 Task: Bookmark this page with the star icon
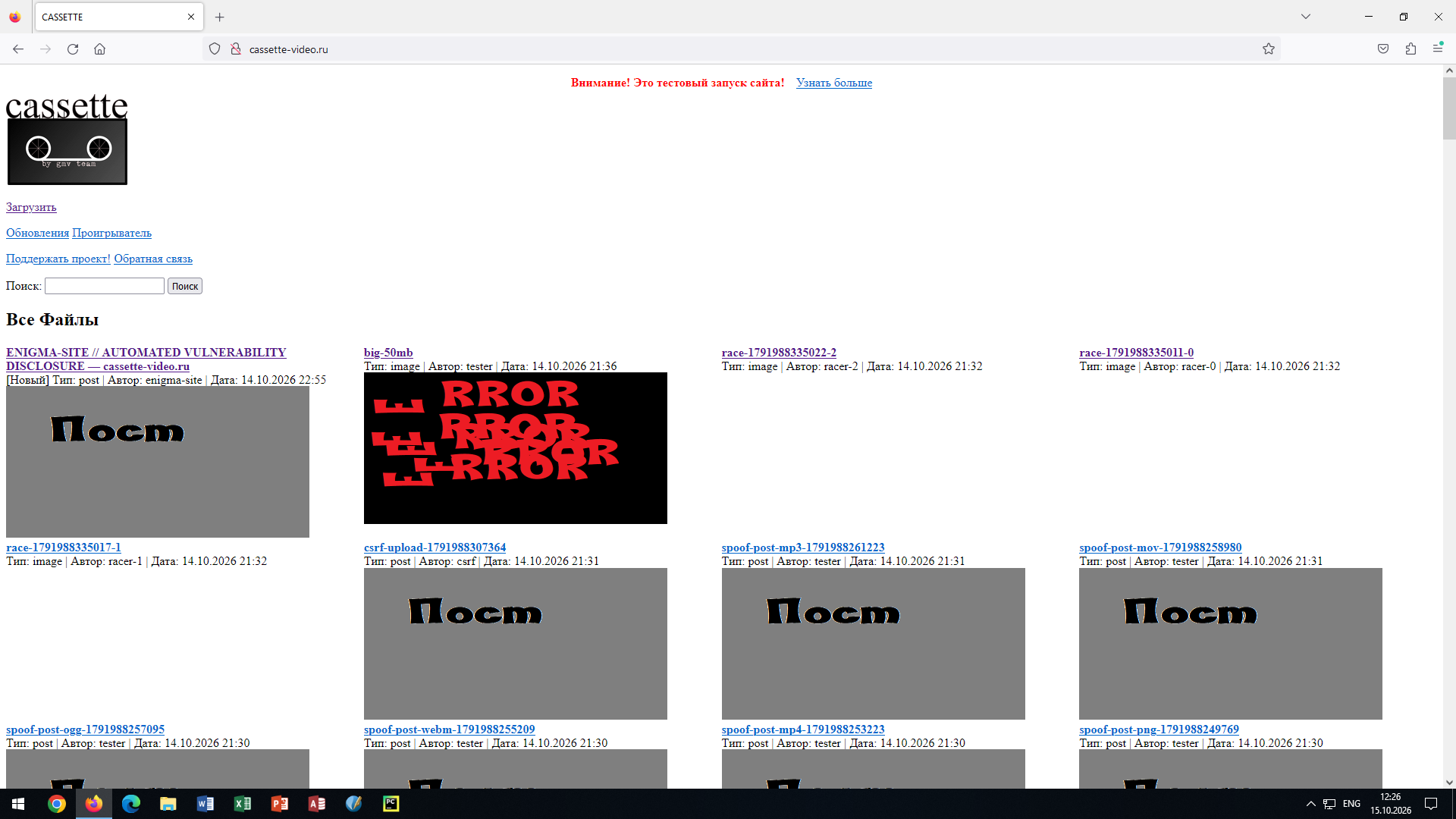(1269, 49)
